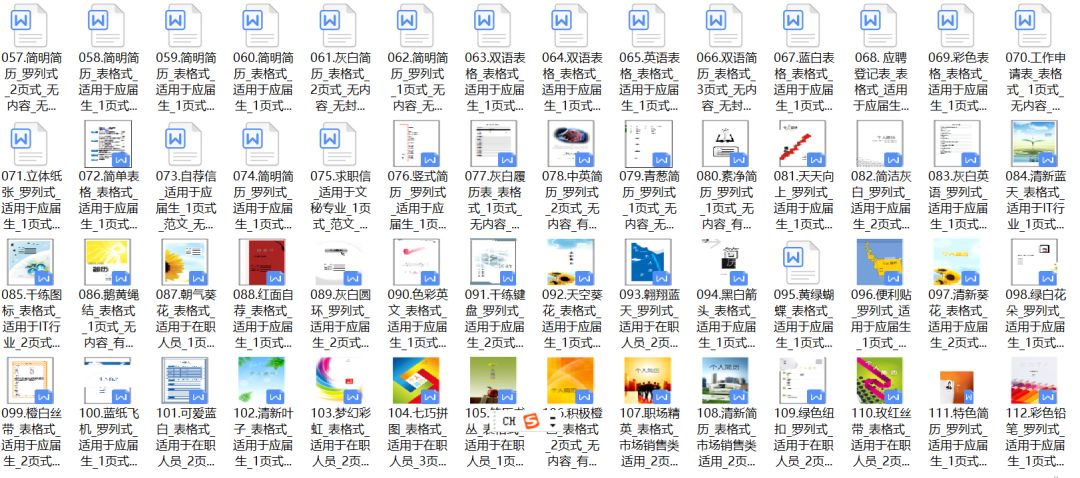
Task: Select the 082 简洁灰白 thumbnail
Action: [x=880, y=144]
